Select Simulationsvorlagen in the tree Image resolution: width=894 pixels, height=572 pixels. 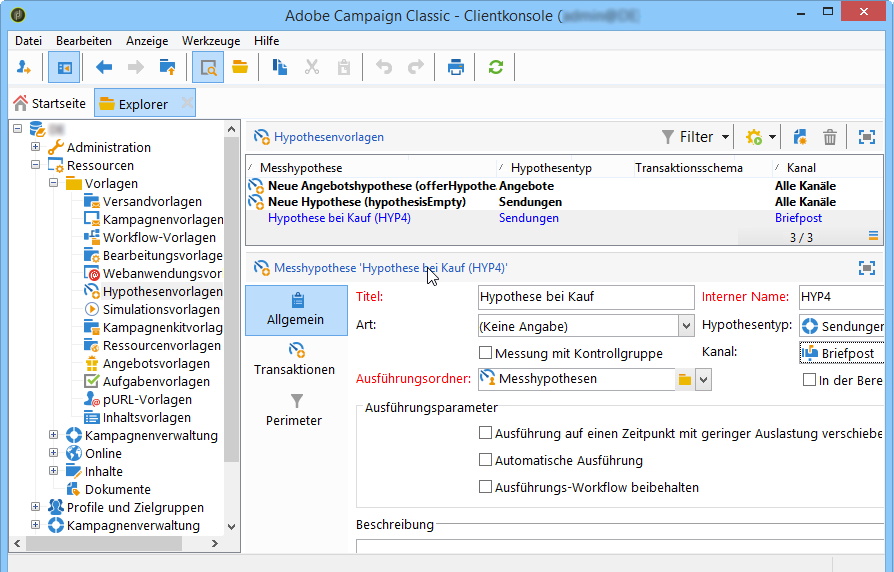pyautogui.click(x=161, y=309)
